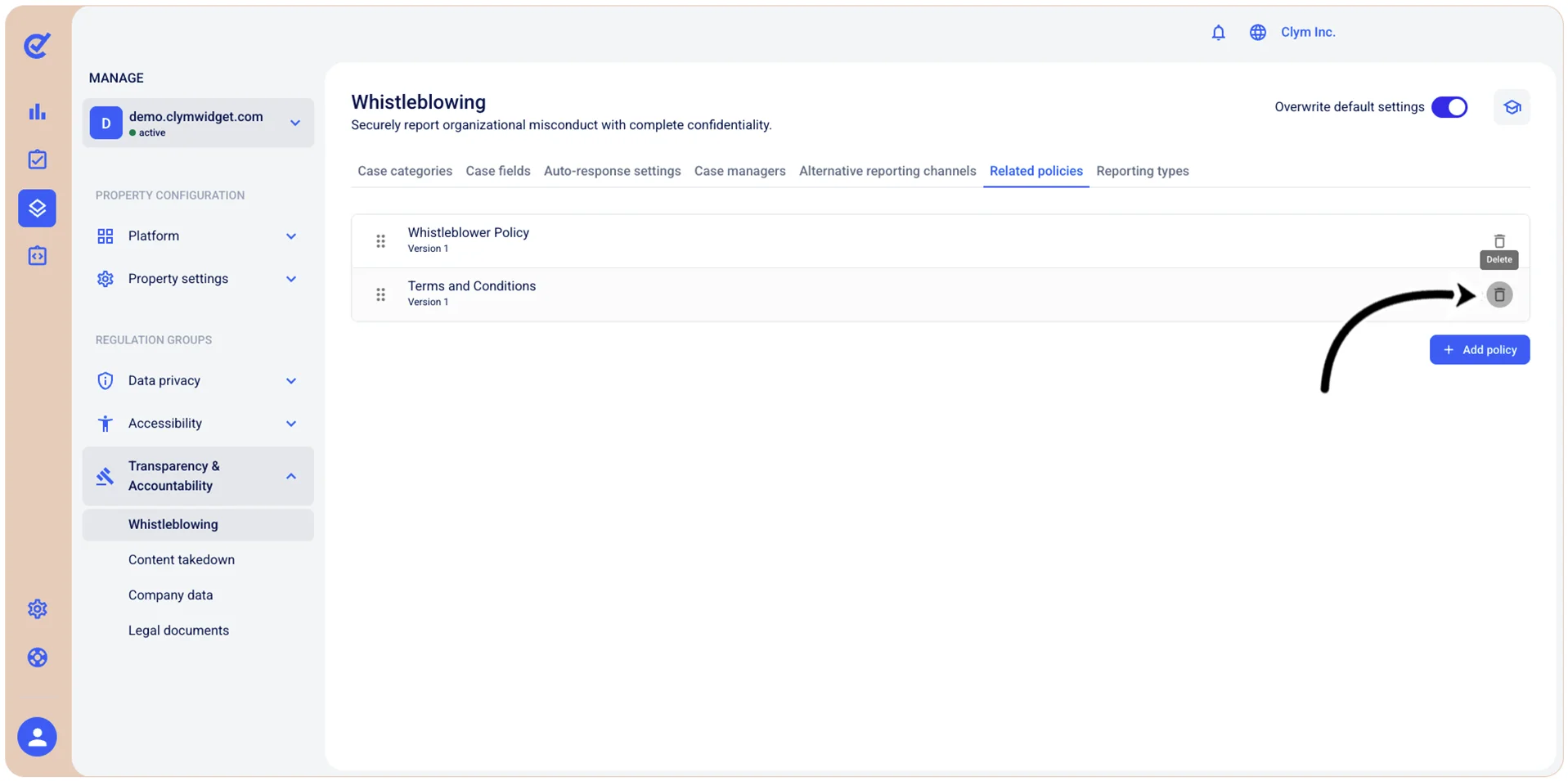Image resolution: width=1568 pixels, height=781 pixels.
Task: Grab drag handle of Whistleblower Policy
Action: 380,241
